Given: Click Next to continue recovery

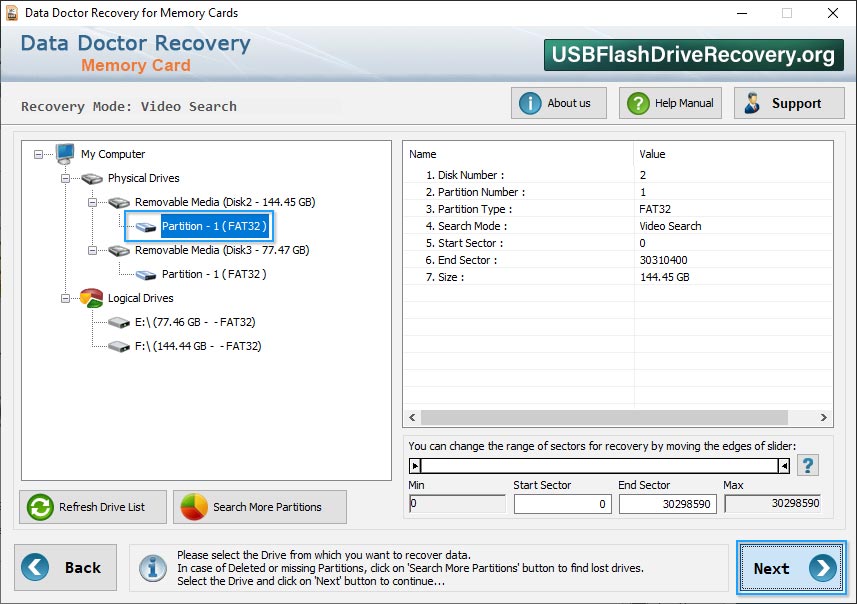Looking at the screenshot, I should (791, 568).
